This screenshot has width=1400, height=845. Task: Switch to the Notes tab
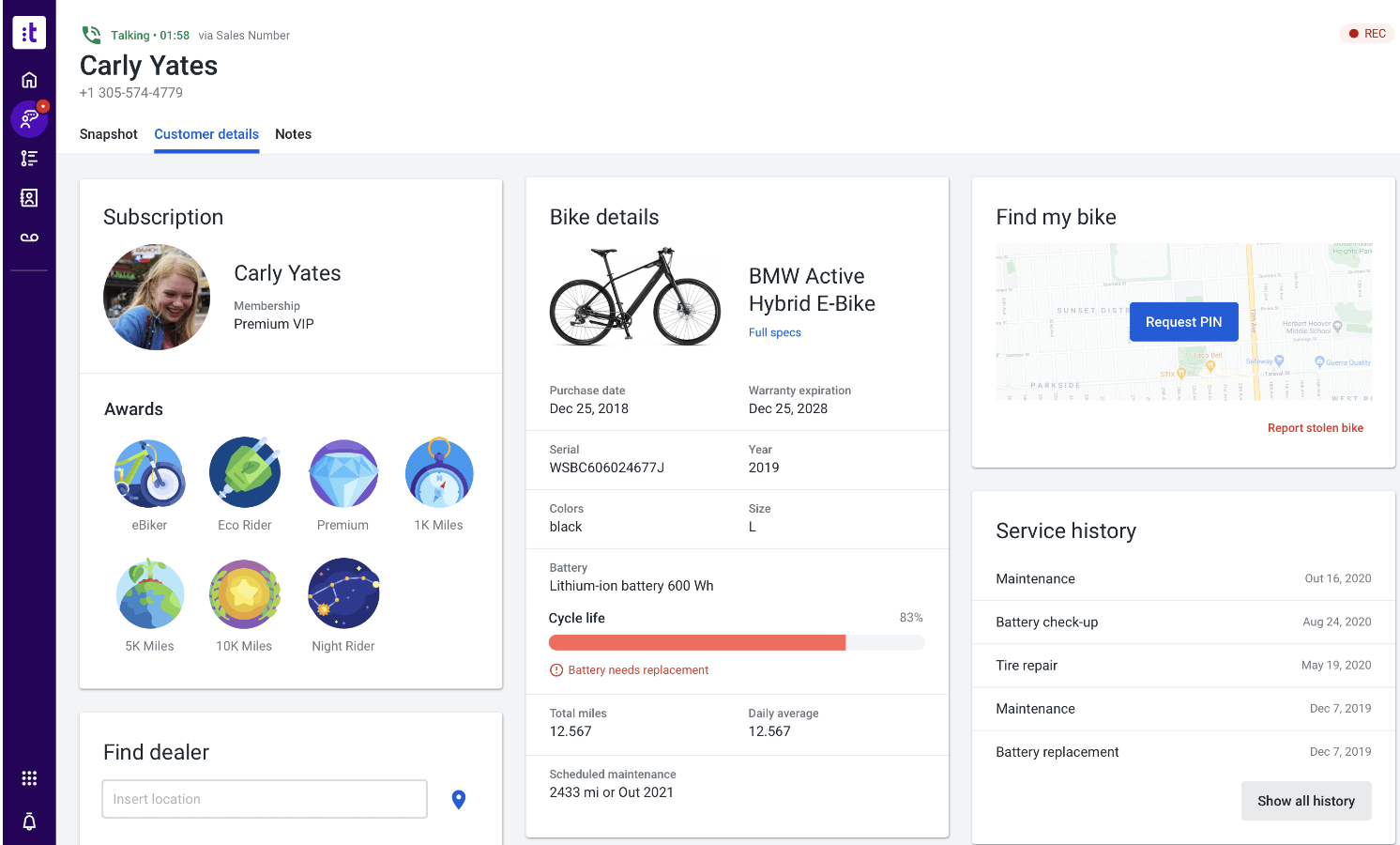294,134
